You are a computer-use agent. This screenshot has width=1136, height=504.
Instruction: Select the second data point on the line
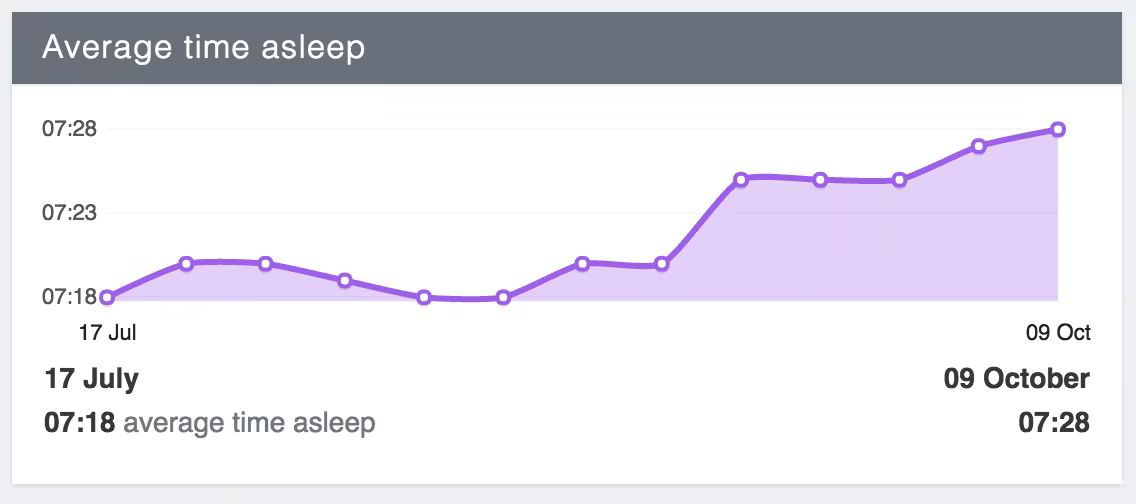tap(186, 263)
